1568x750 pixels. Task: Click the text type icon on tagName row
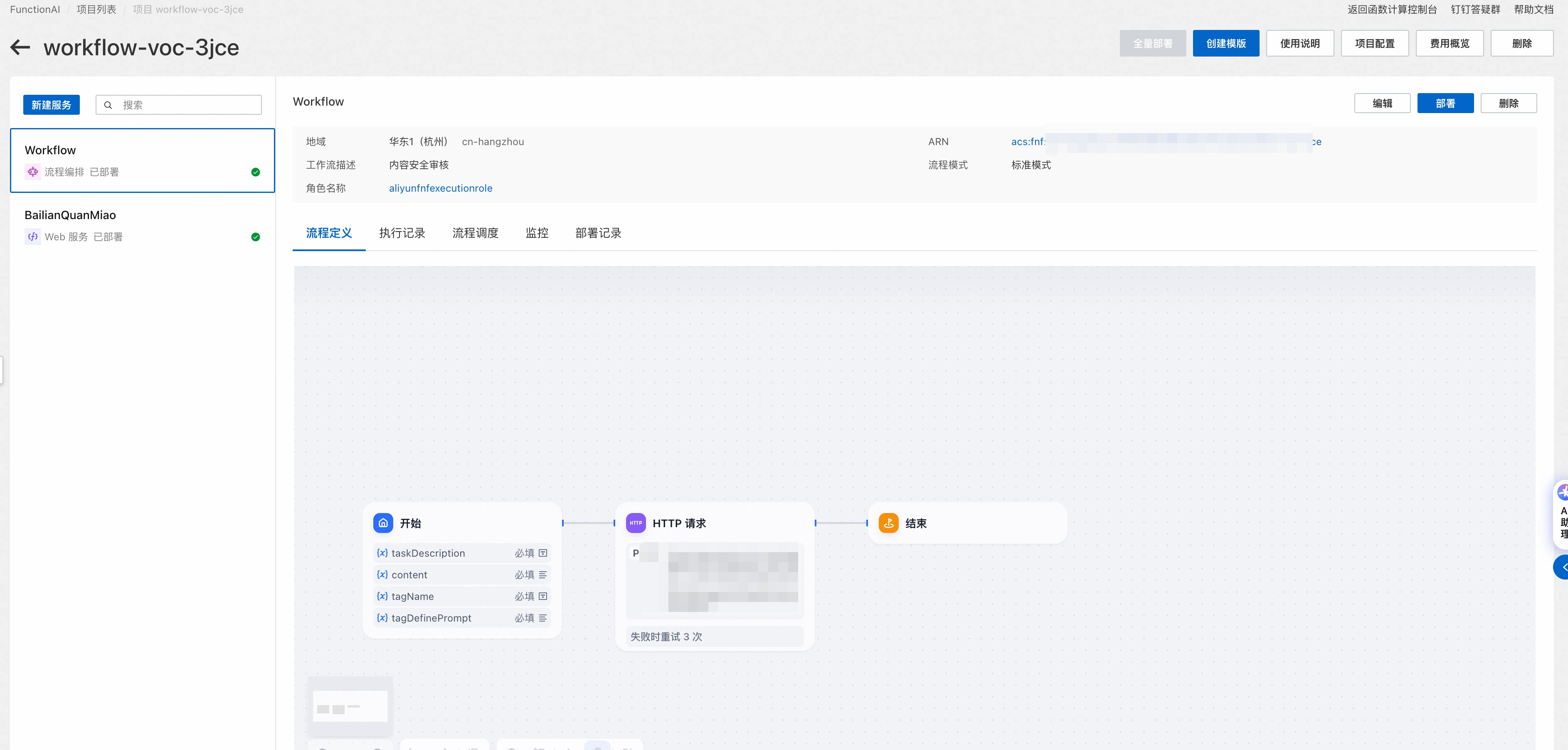point(543,597)
